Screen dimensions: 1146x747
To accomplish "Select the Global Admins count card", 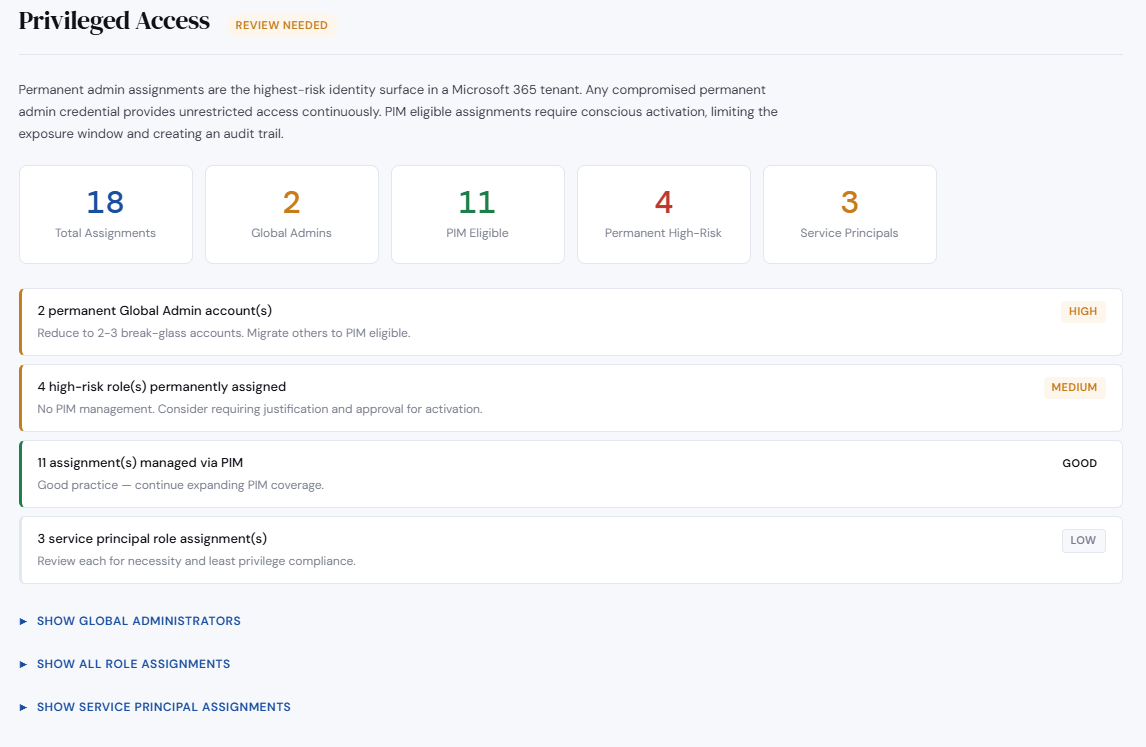I will [x=291, y=214].
